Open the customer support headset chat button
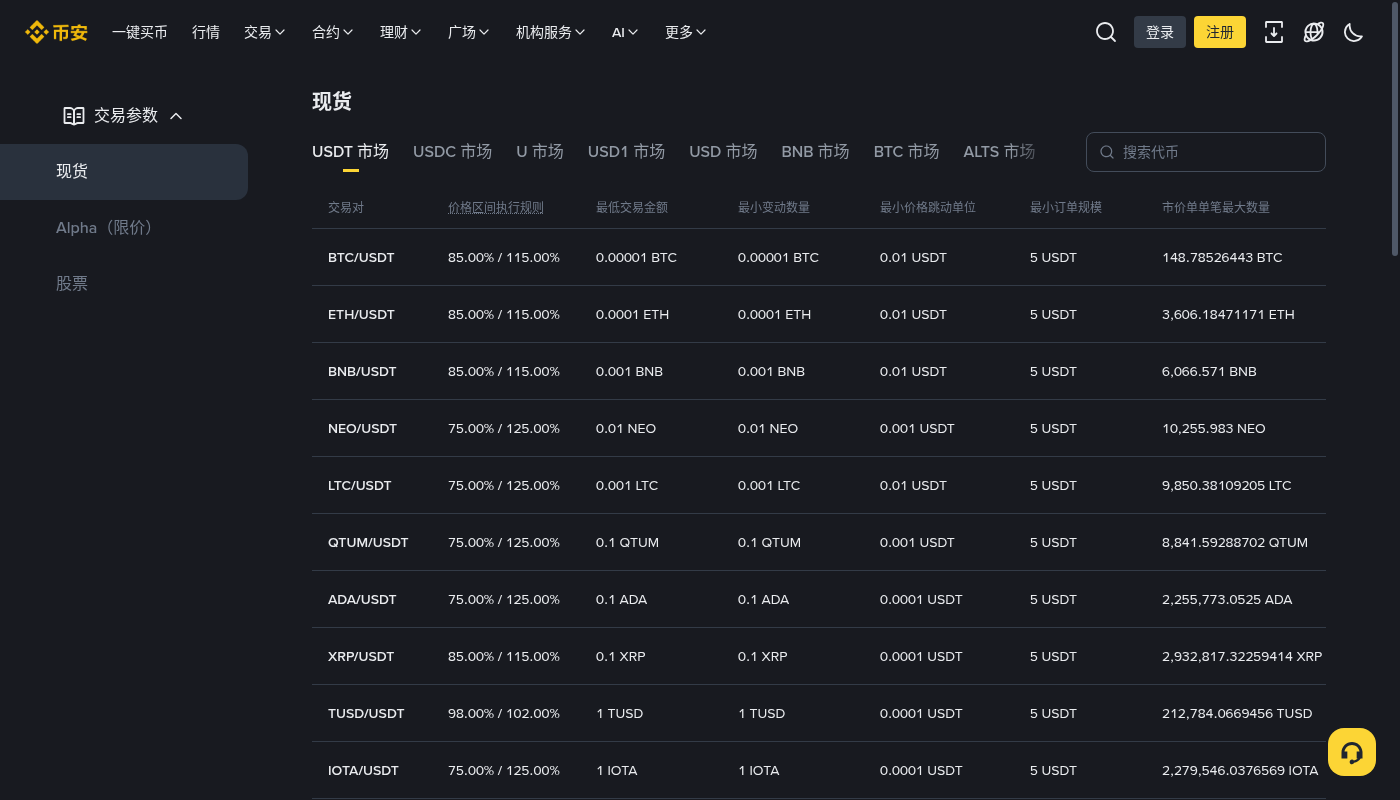 point(1352,752)
